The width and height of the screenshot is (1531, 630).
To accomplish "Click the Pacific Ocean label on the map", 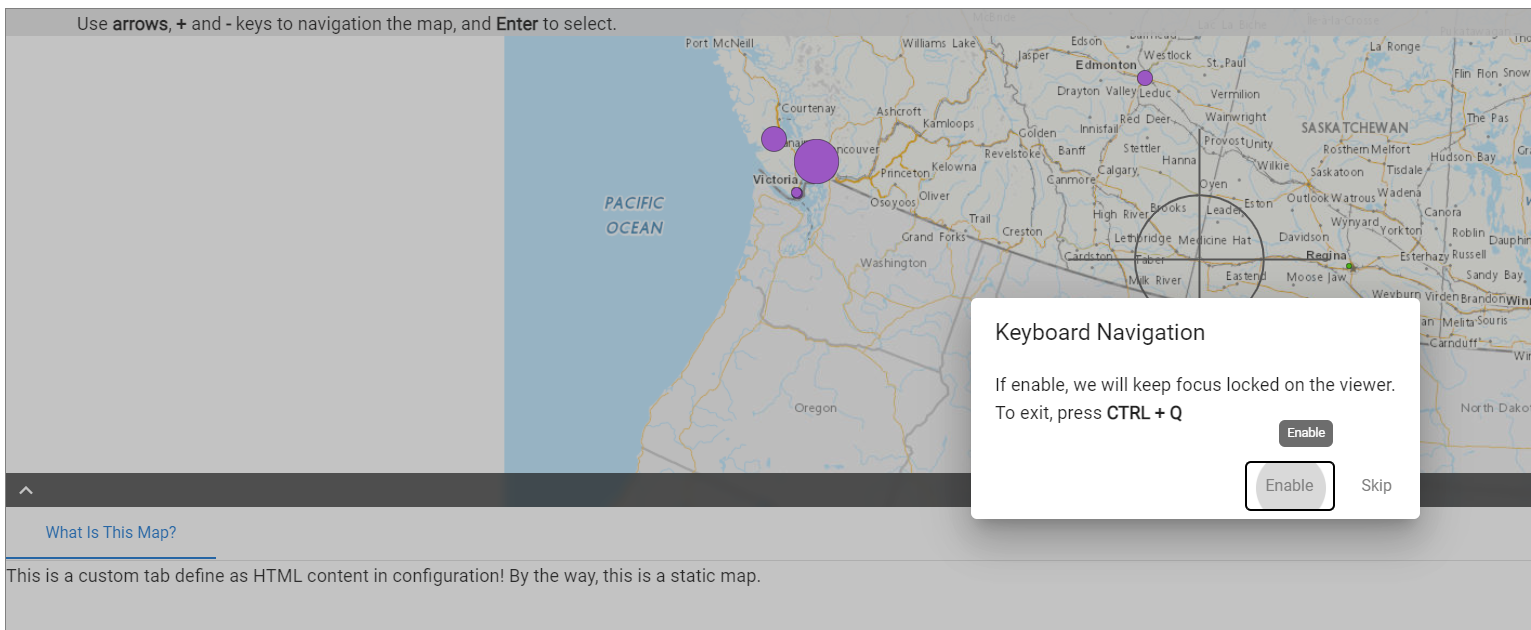I will coord(633,215).
